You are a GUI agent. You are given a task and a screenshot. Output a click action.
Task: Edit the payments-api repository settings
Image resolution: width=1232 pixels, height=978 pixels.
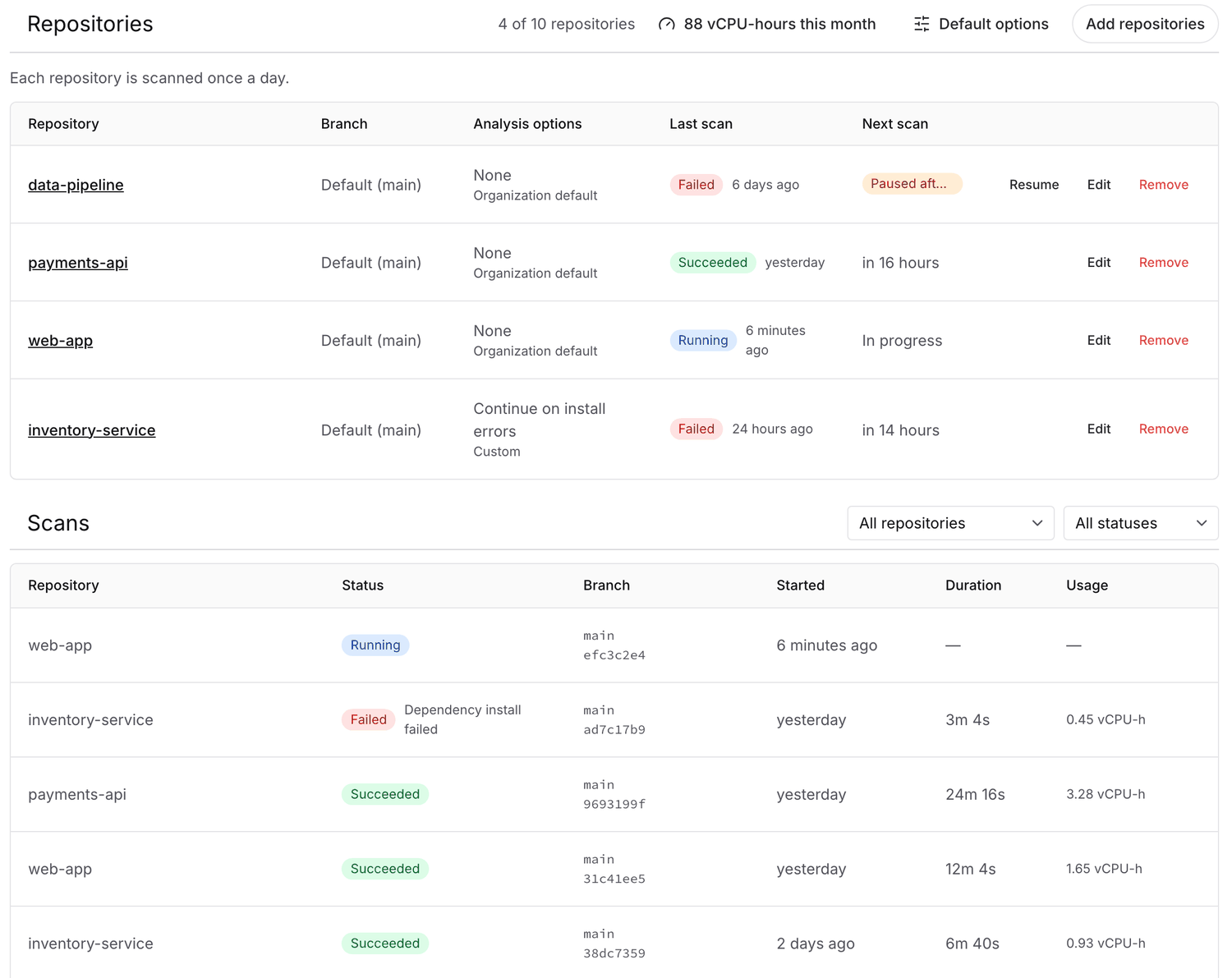[x=1099, y=263]
